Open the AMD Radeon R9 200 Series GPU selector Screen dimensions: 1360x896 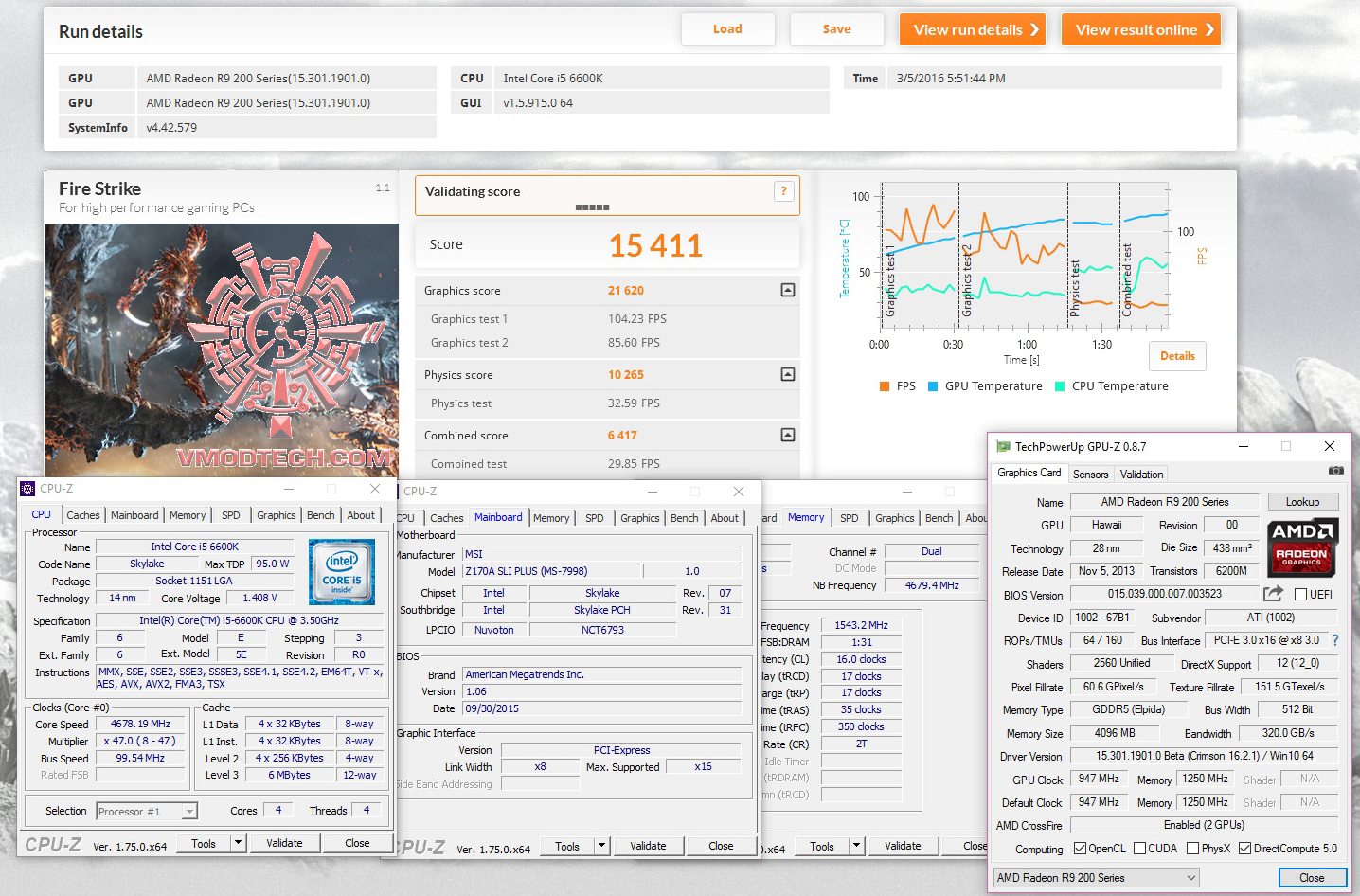point(1096,878)
